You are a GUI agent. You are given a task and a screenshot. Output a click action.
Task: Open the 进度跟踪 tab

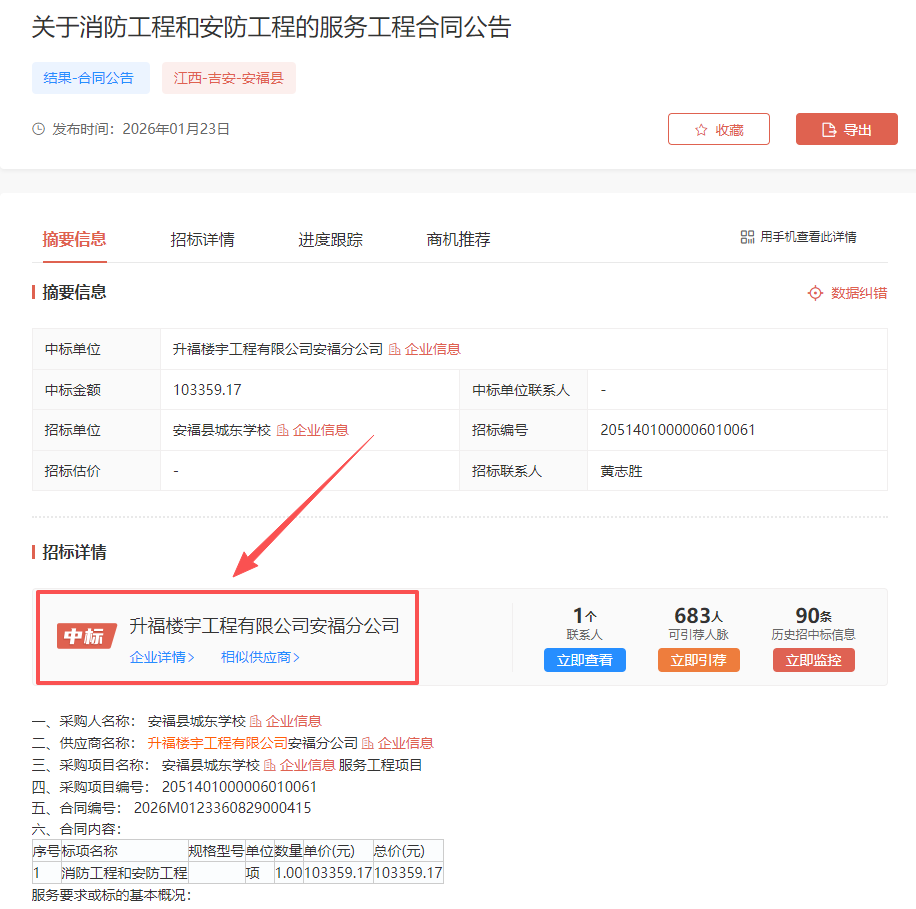point(330,240)
